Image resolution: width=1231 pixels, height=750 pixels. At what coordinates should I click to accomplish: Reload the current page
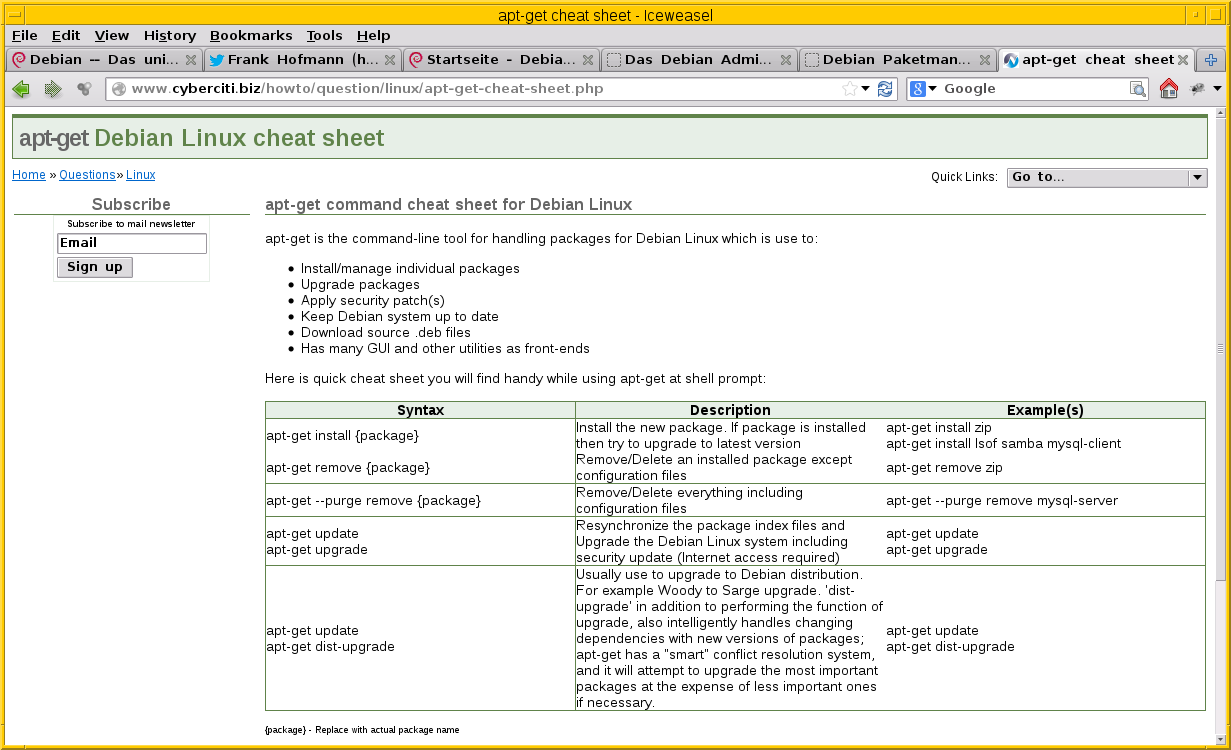click(x=885, y=88)
